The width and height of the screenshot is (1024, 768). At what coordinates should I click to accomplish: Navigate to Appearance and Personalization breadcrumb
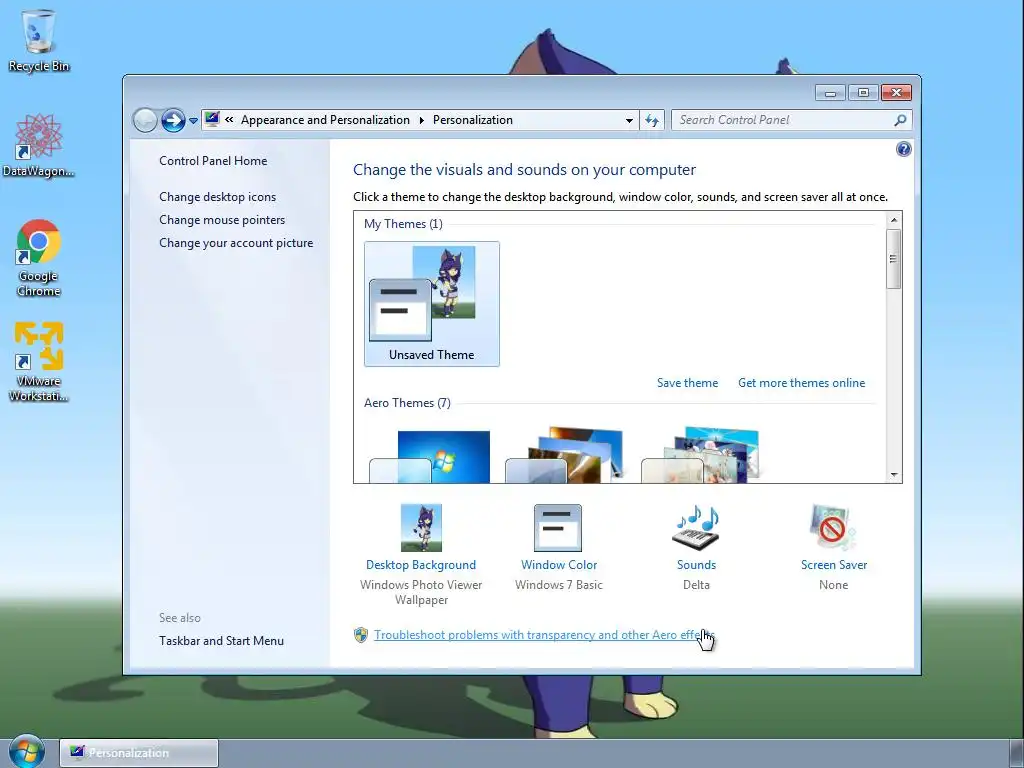point(325,120)
